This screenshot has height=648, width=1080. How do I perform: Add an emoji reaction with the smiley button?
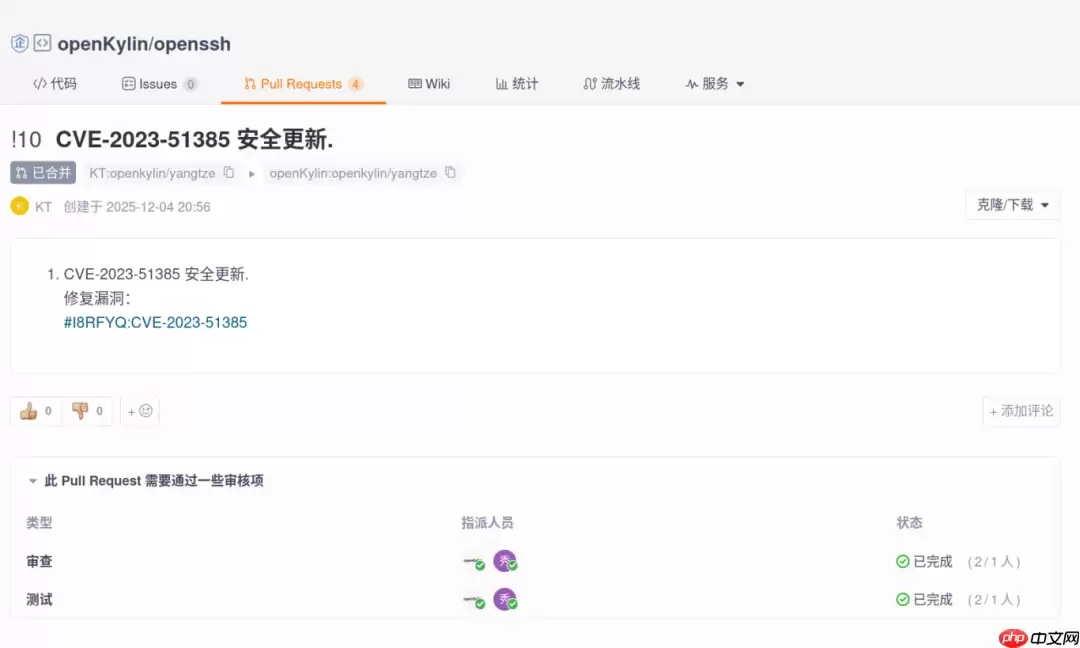click(x=140, y=411)
